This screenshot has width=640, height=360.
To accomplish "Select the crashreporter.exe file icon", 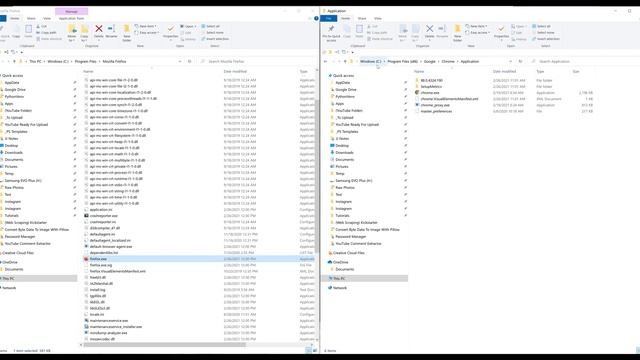I will [x=86, y=216].
